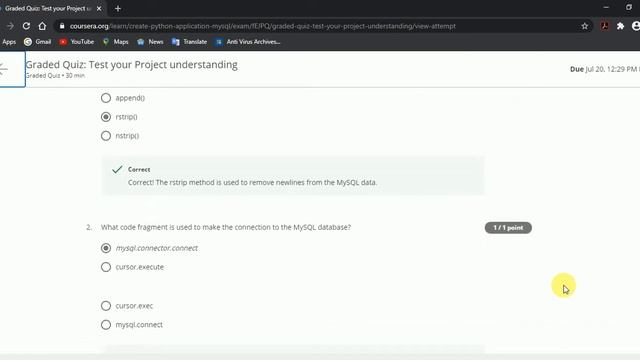Reload the Coursera page
The image size is (640, 360).
click(26, 26)
